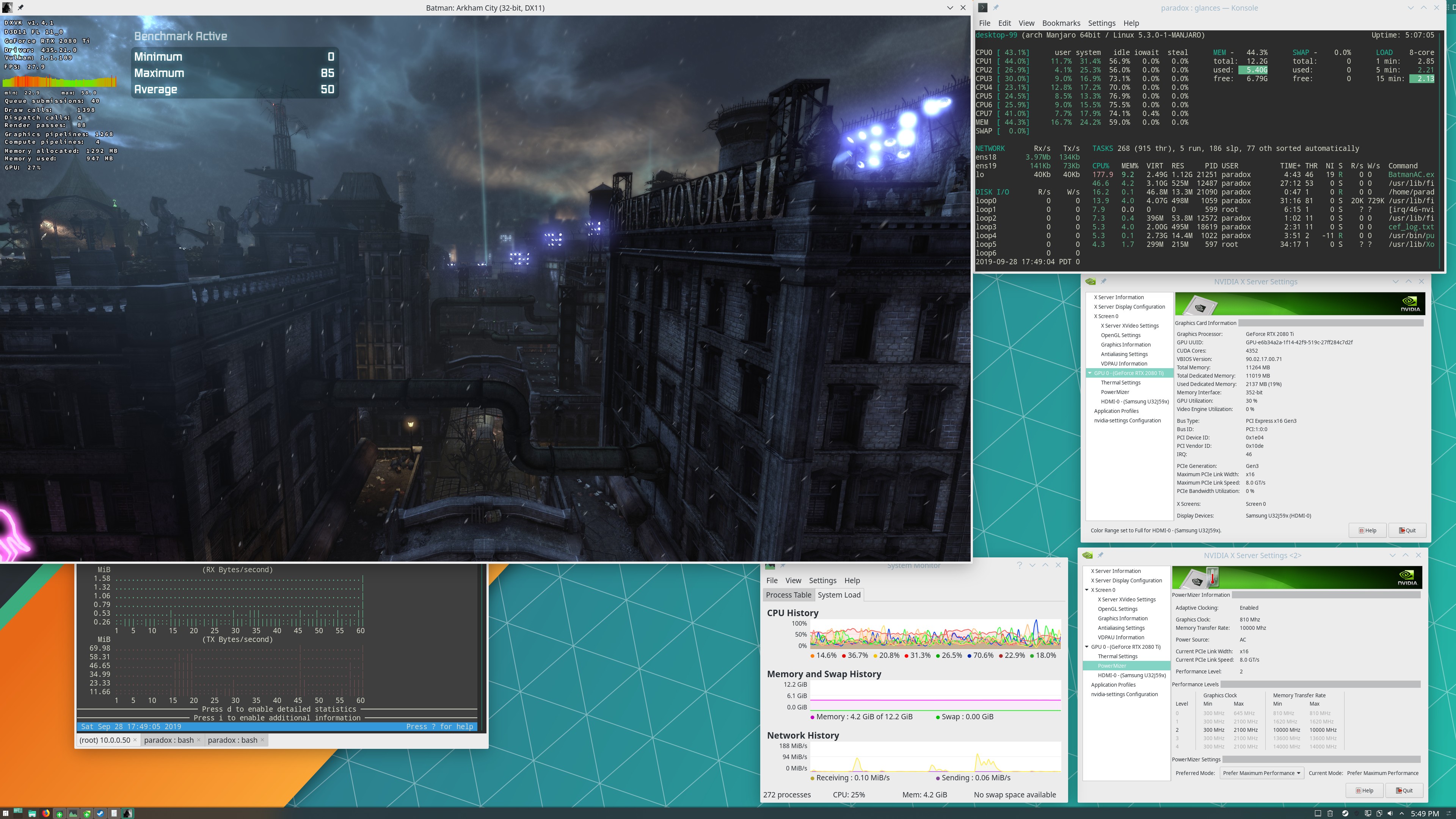Open the audio volume tray icon
Screen dimensions: 1456x819
[x=1390, y=813]
